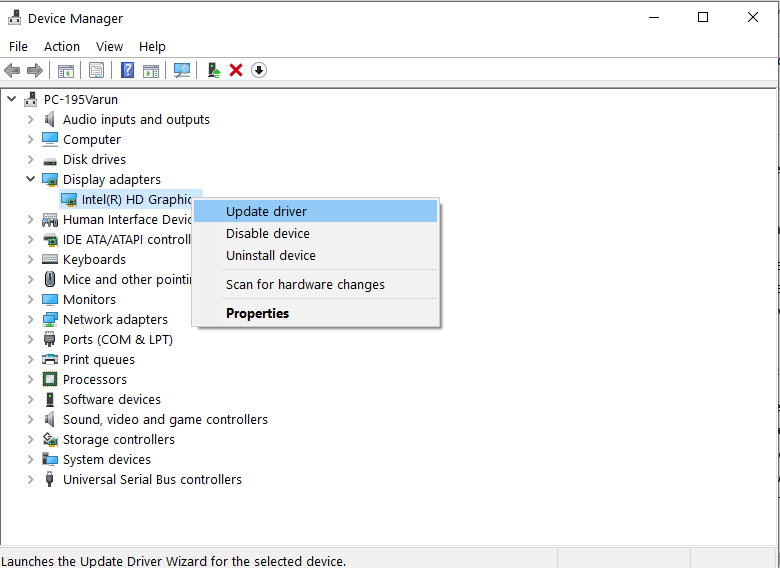Expand the Monitors chevron

[30, 299]
